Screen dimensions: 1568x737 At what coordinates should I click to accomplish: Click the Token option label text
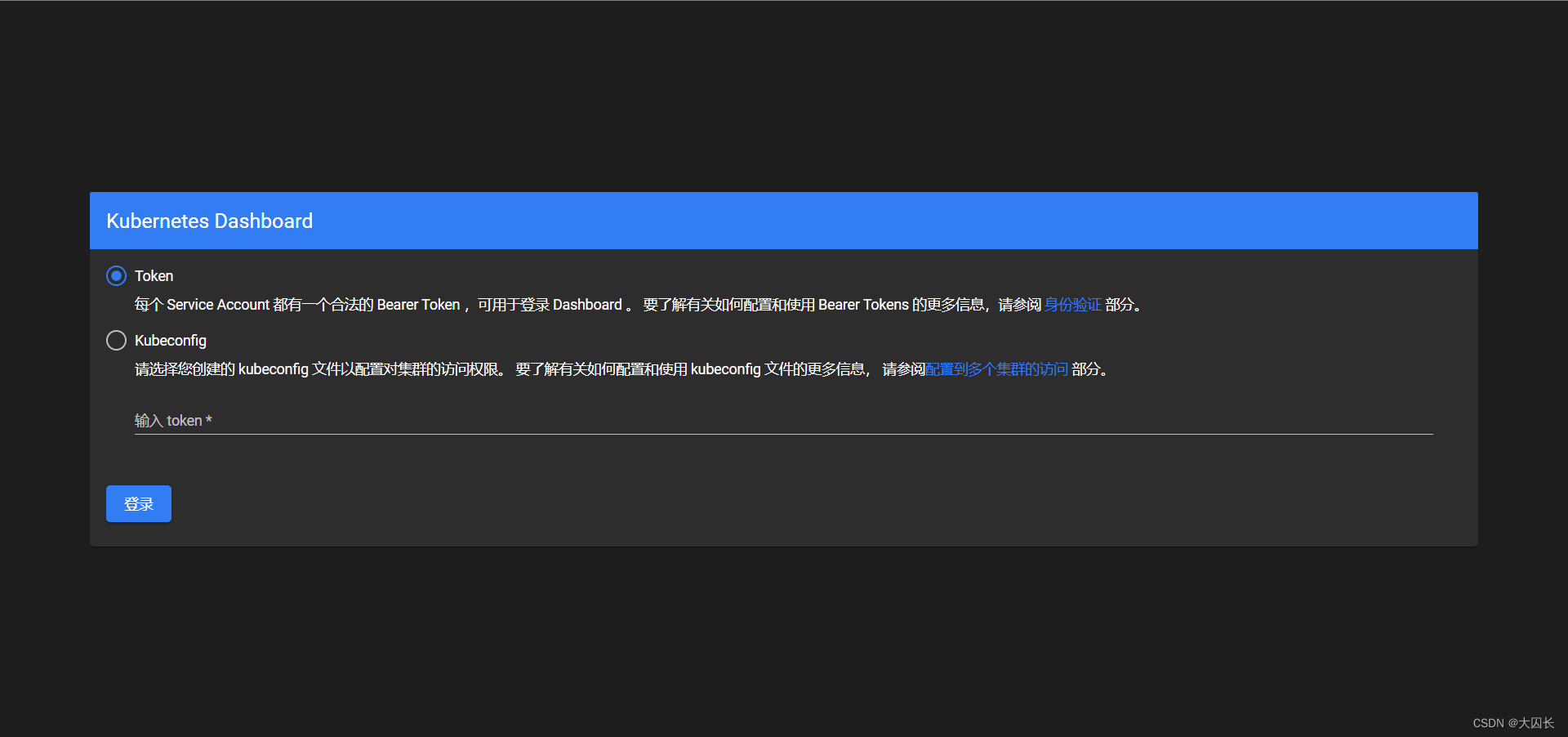pyautogui.click(x=154, y=276)
